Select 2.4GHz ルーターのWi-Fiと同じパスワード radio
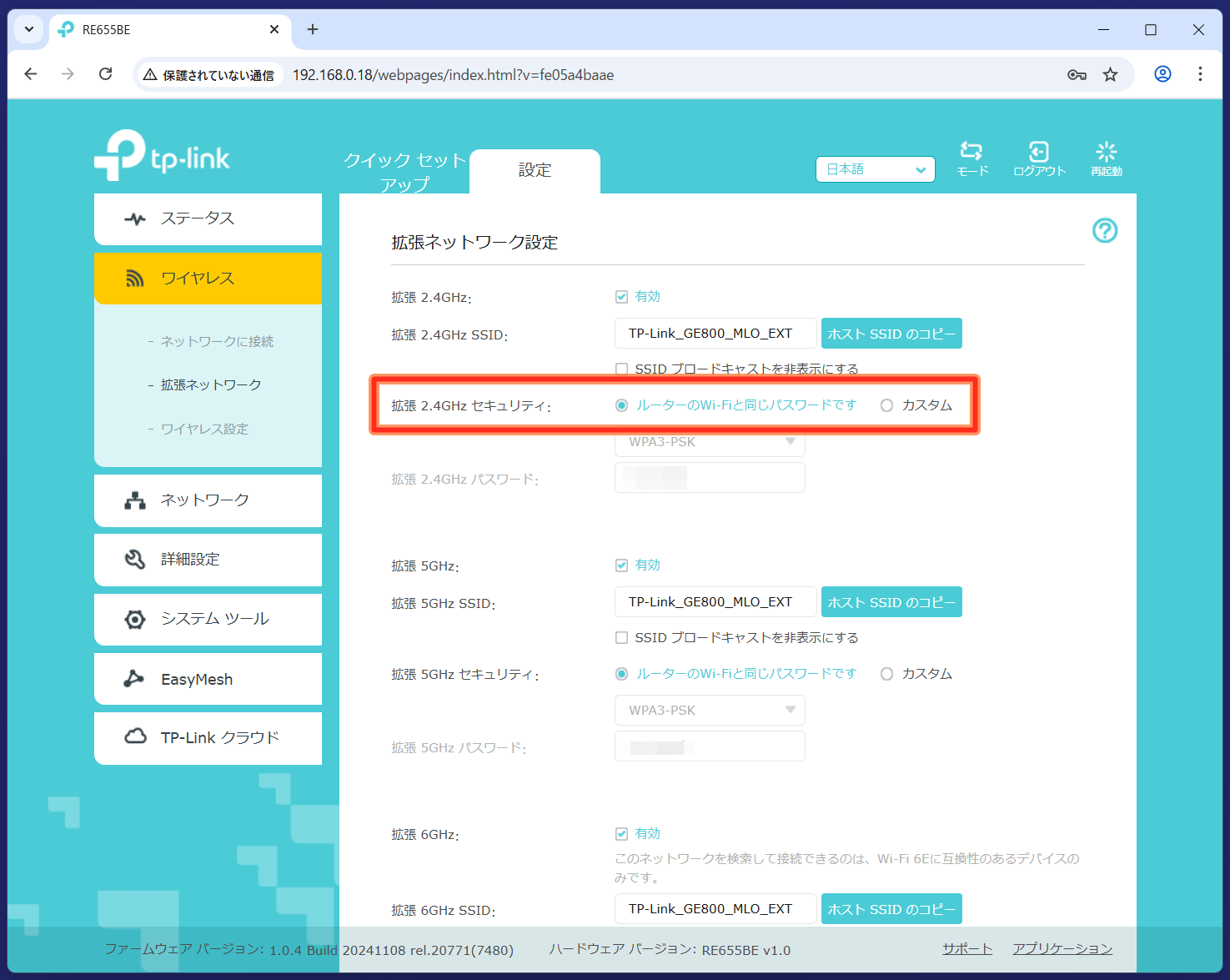 click(621, 405)
